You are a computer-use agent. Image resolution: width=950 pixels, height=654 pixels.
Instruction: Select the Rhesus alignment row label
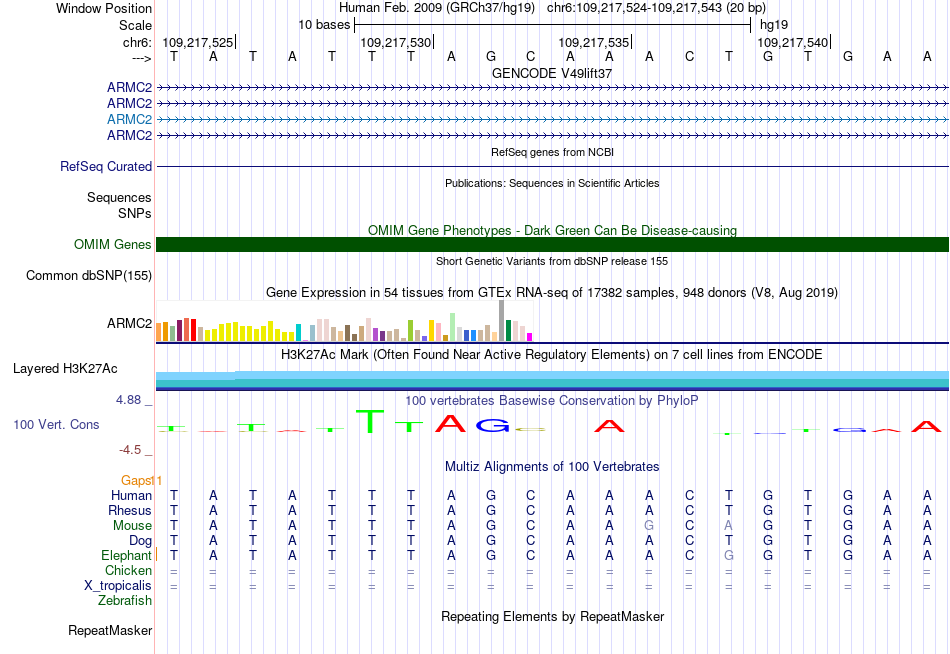pyautogui.click(x=130, y=510)
